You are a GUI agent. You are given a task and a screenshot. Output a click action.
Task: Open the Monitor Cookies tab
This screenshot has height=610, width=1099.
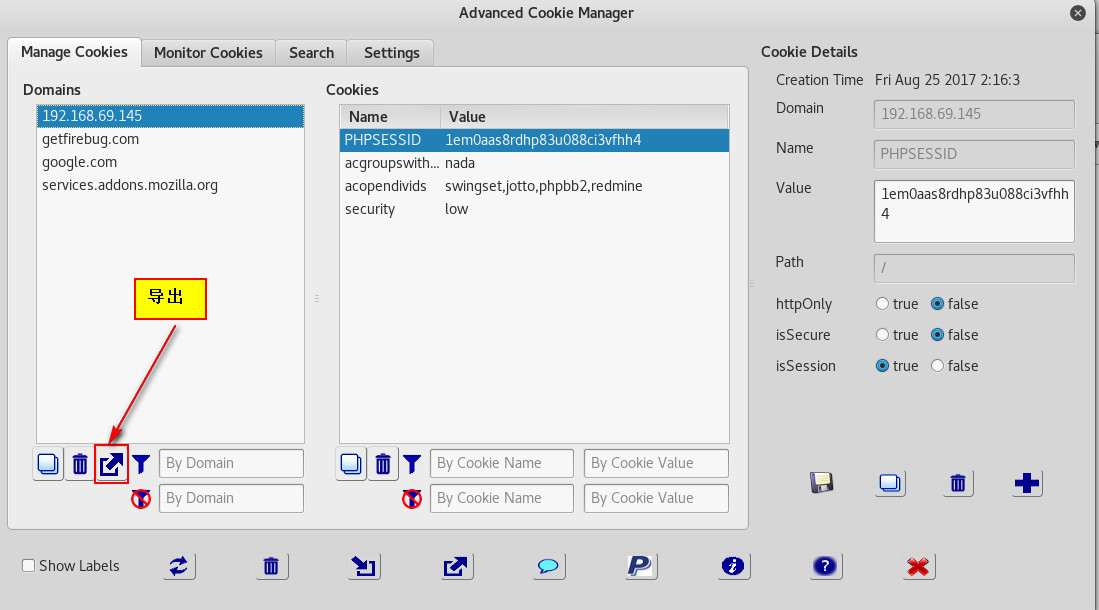[x=208, y=53]
